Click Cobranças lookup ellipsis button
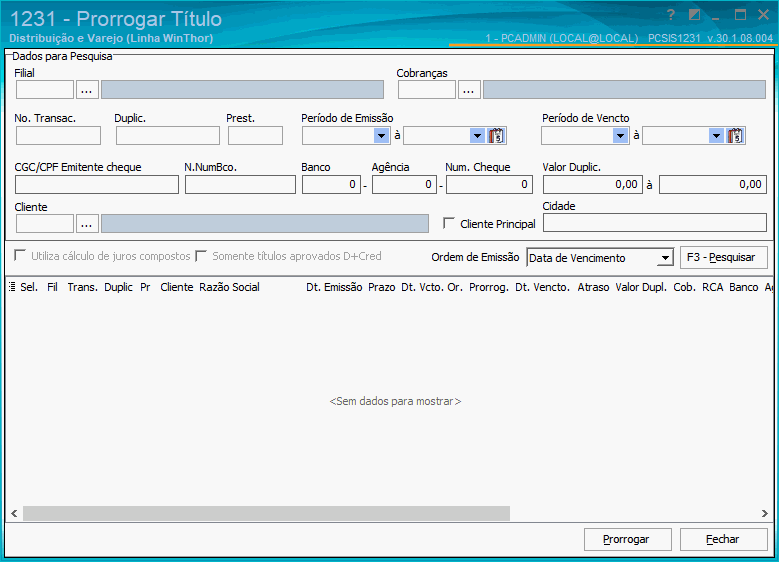This screenshot has height=562, width=779. click(469, 90)
